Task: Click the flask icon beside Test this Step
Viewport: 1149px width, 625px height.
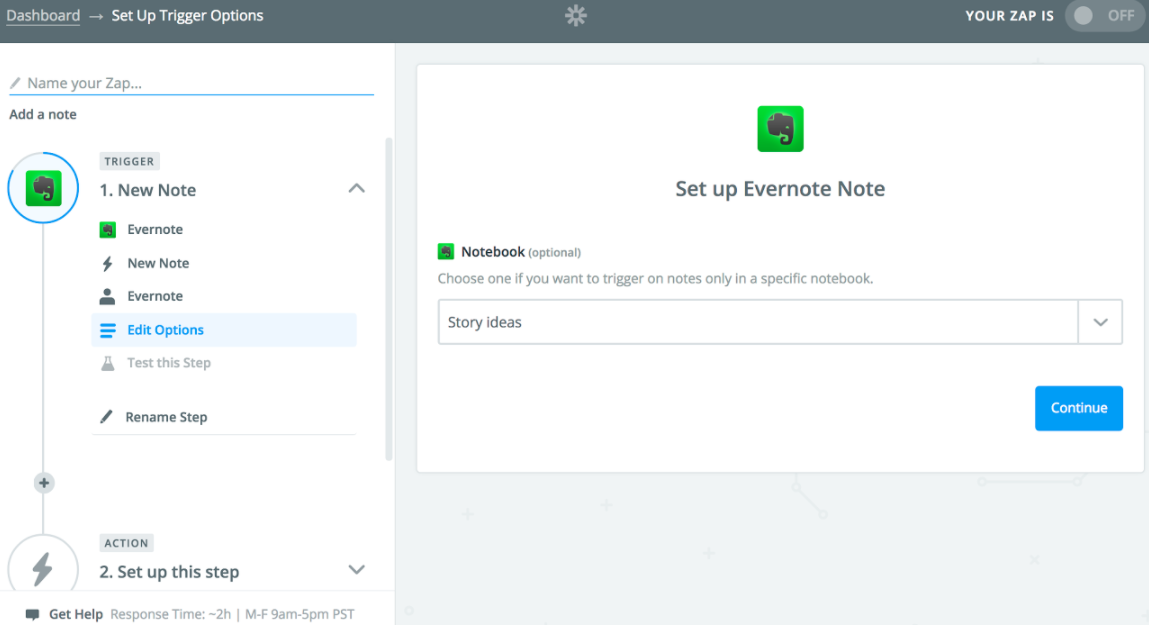Action: [108, 363]
